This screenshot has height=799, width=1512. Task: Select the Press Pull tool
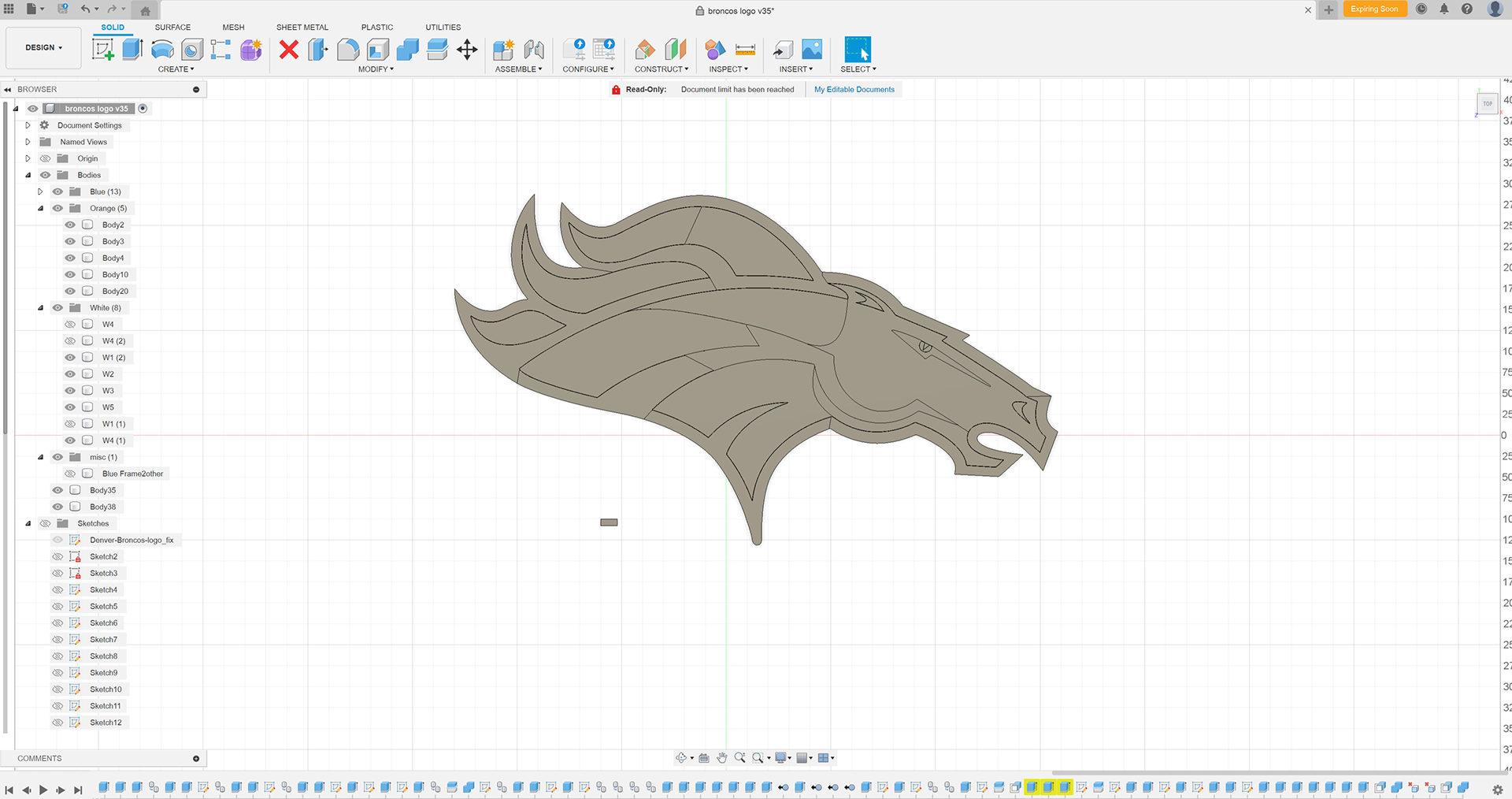tap(318, 50)
